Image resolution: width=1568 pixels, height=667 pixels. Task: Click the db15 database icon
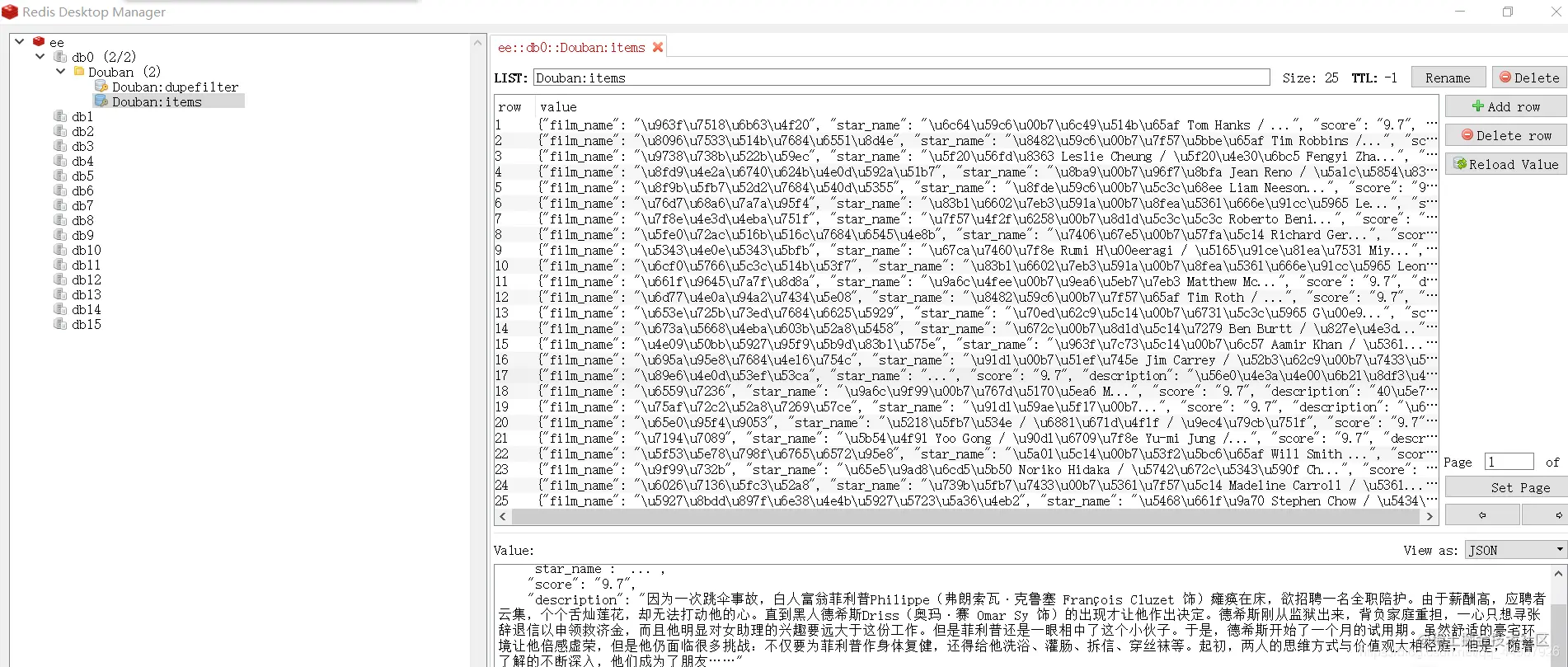60,324
